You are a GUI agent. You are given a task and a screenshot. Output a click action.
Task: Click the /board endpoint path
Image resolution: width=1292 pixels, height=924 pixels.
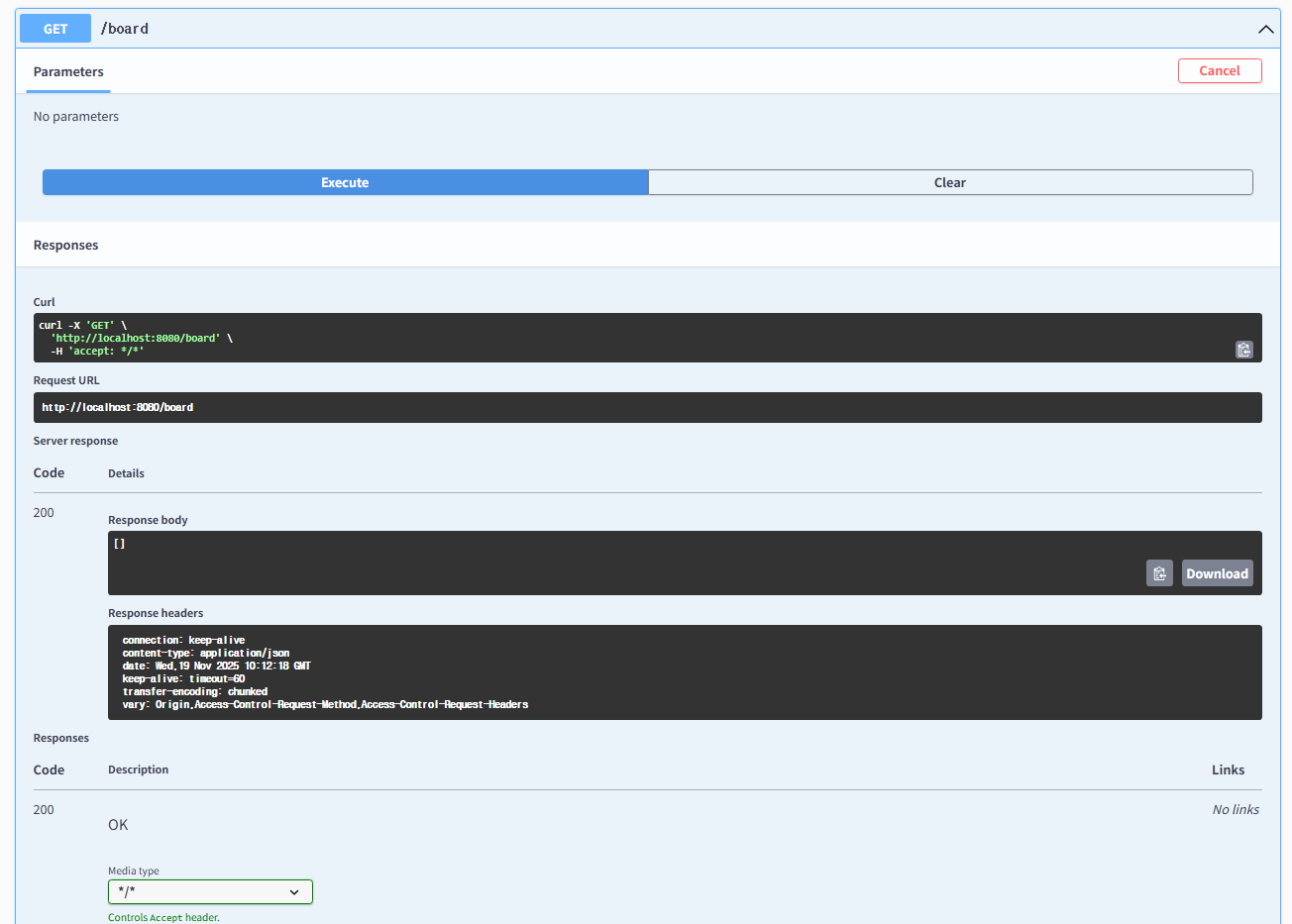tap(125, 29)
